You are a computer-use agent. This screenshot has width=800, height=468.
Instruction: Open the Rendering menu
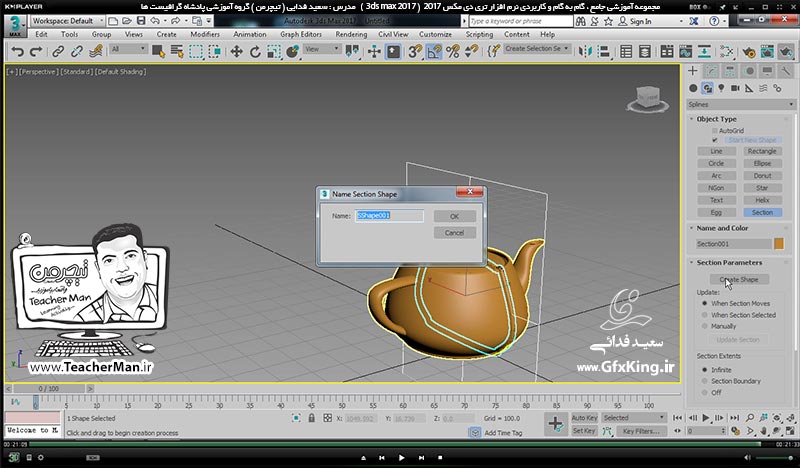(x=351, y=34)
